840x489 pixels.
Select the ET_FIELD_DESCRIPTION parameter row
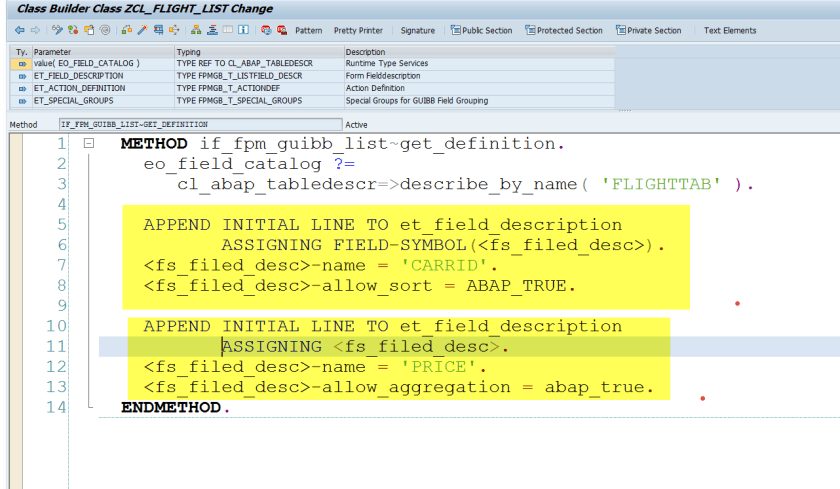pyautogui.click(x=78, y=76)
